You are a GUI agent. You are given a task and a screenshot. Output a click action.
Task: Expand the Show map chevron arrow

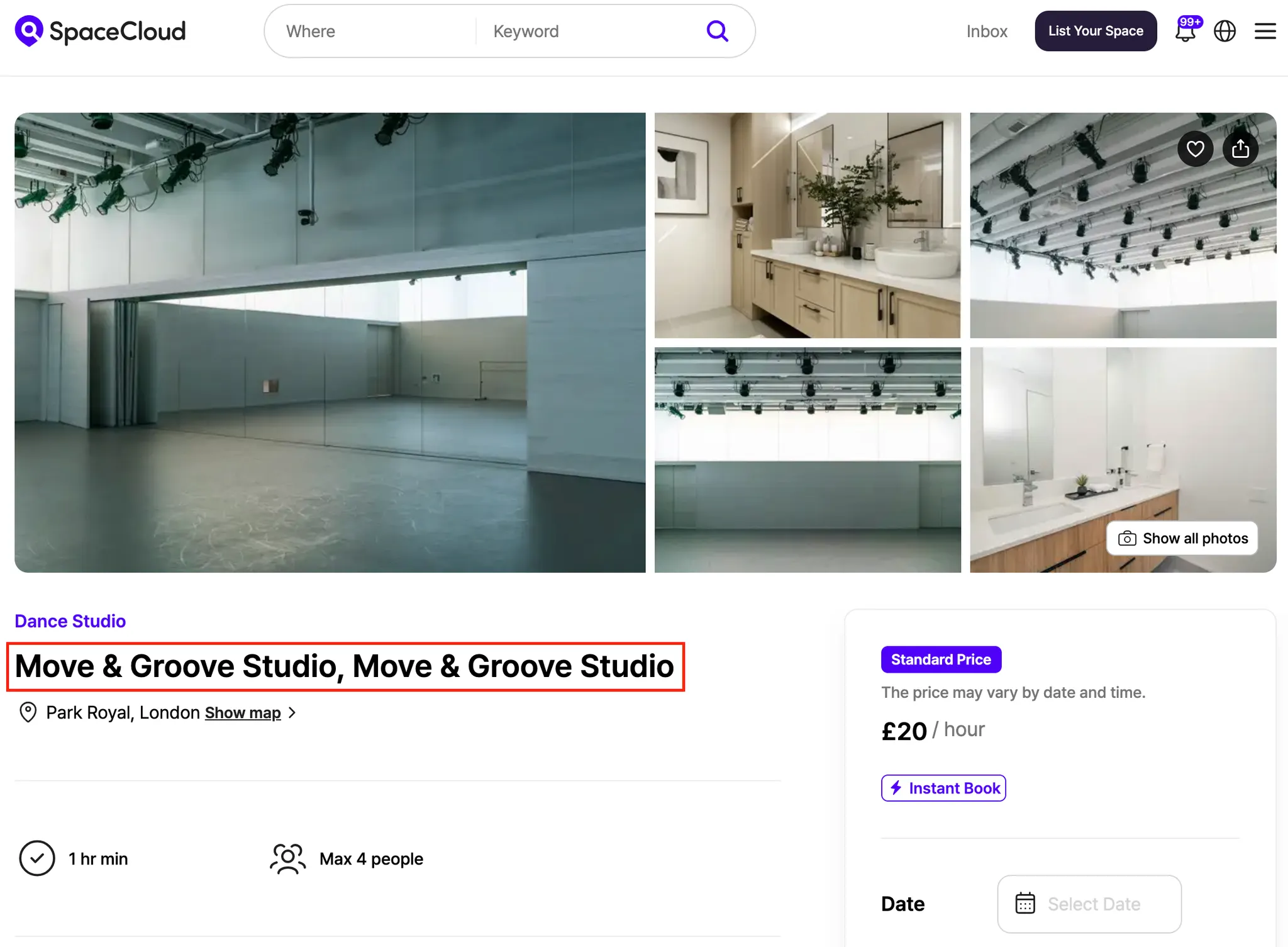coord(292,713)
